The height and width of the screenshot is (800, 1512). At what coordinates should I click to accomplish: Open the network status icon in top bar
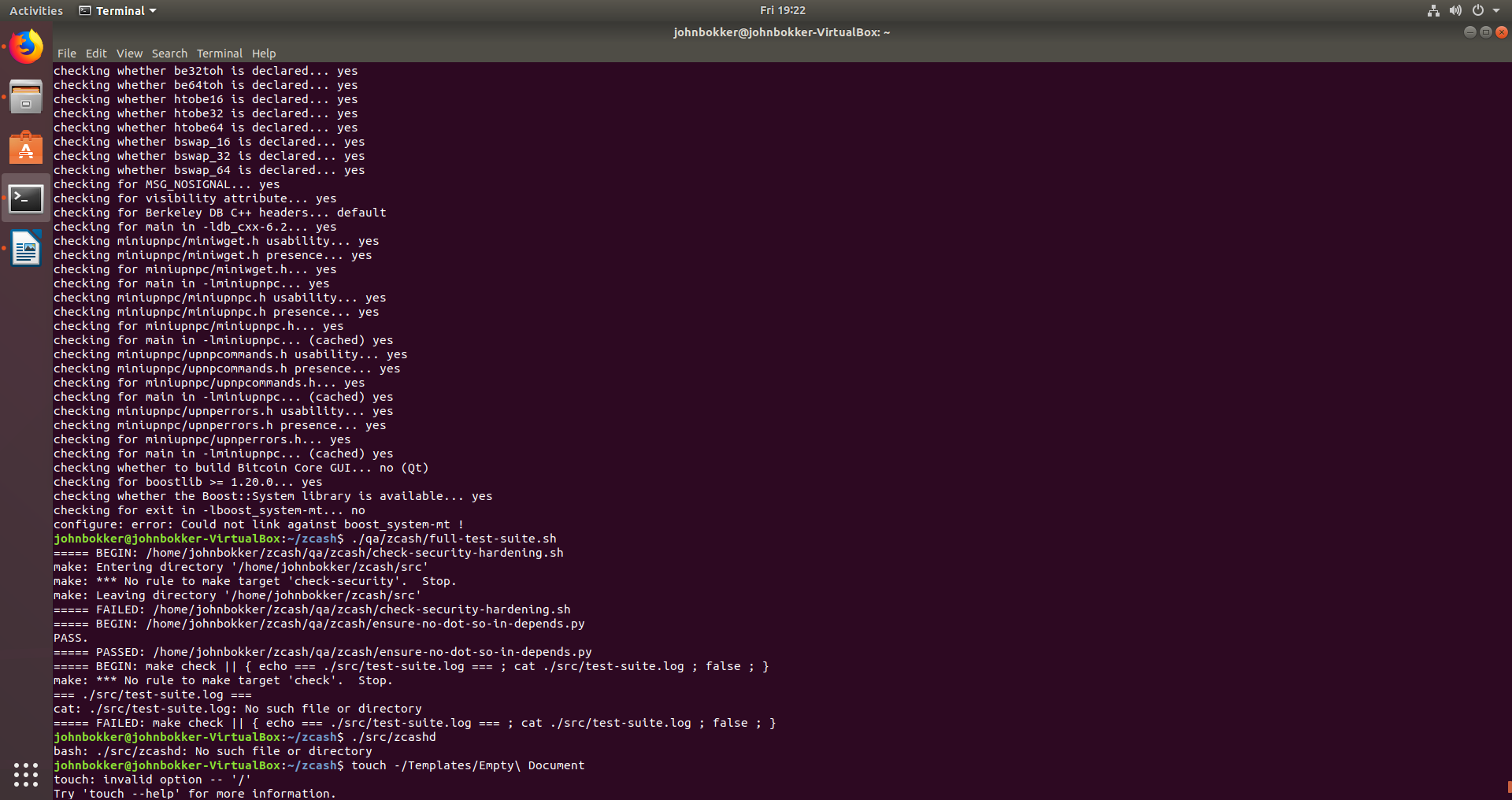[x=1433, y=10]
